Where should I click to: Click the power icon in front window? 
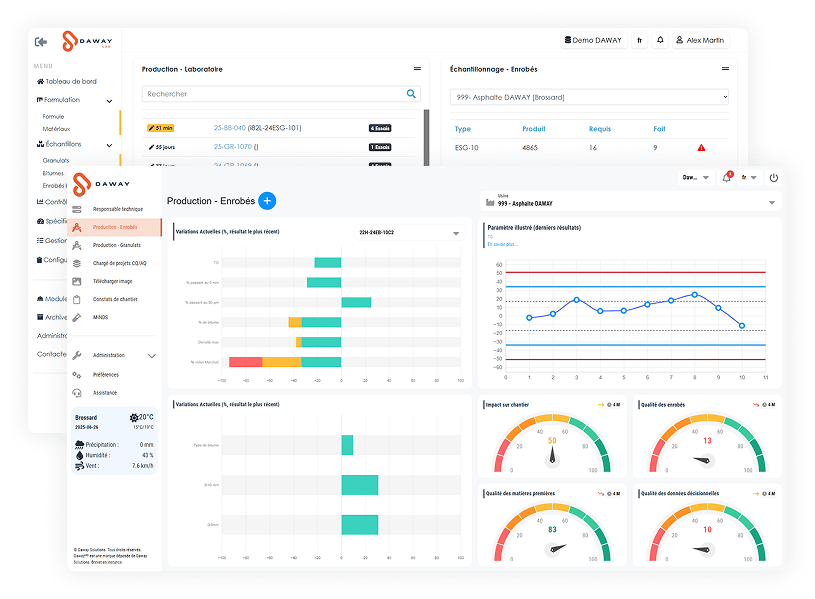tap(773, 177)
